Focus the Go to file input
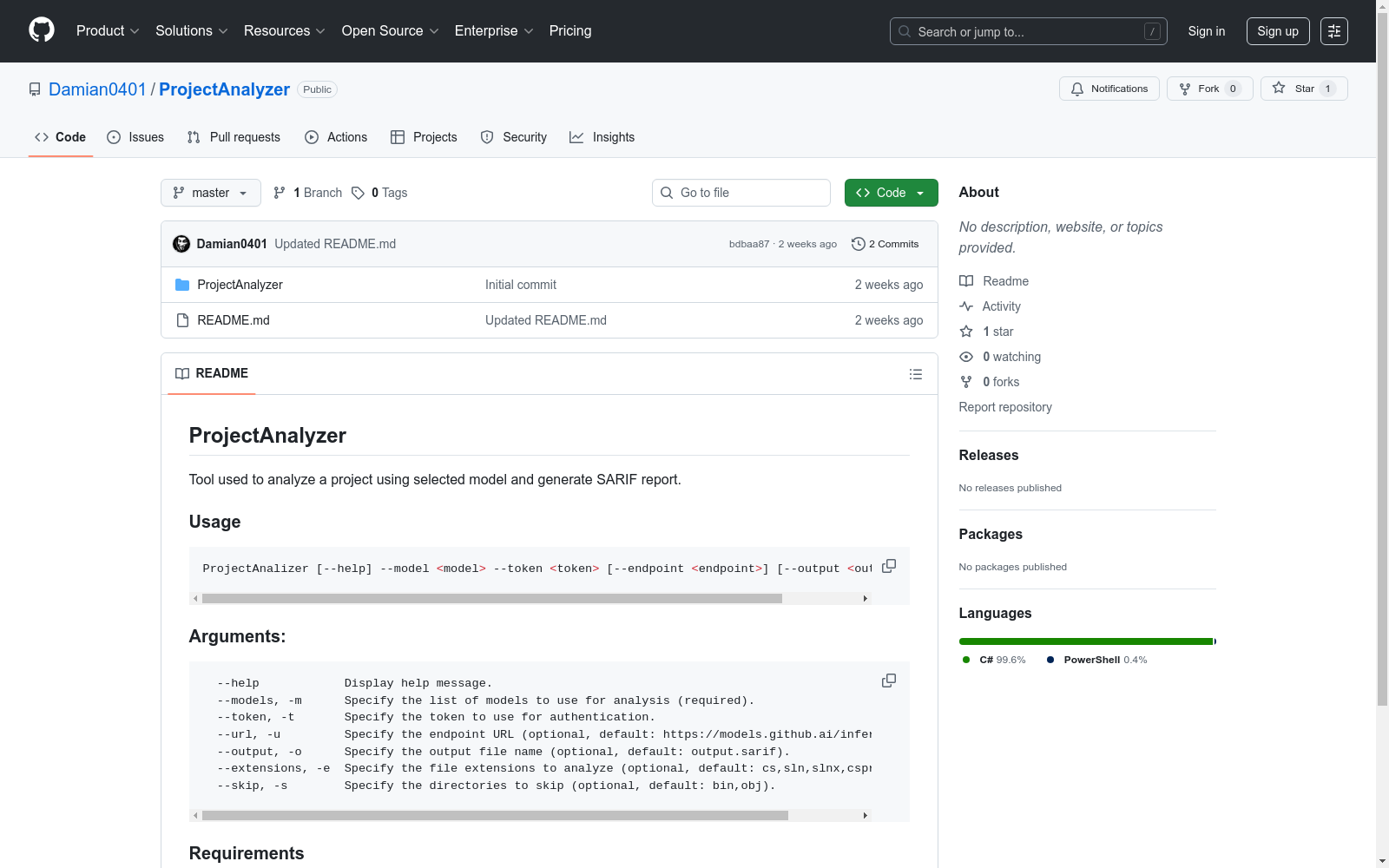The height and width of the screenshot is (868, 1389). click(x=741, y=193)
